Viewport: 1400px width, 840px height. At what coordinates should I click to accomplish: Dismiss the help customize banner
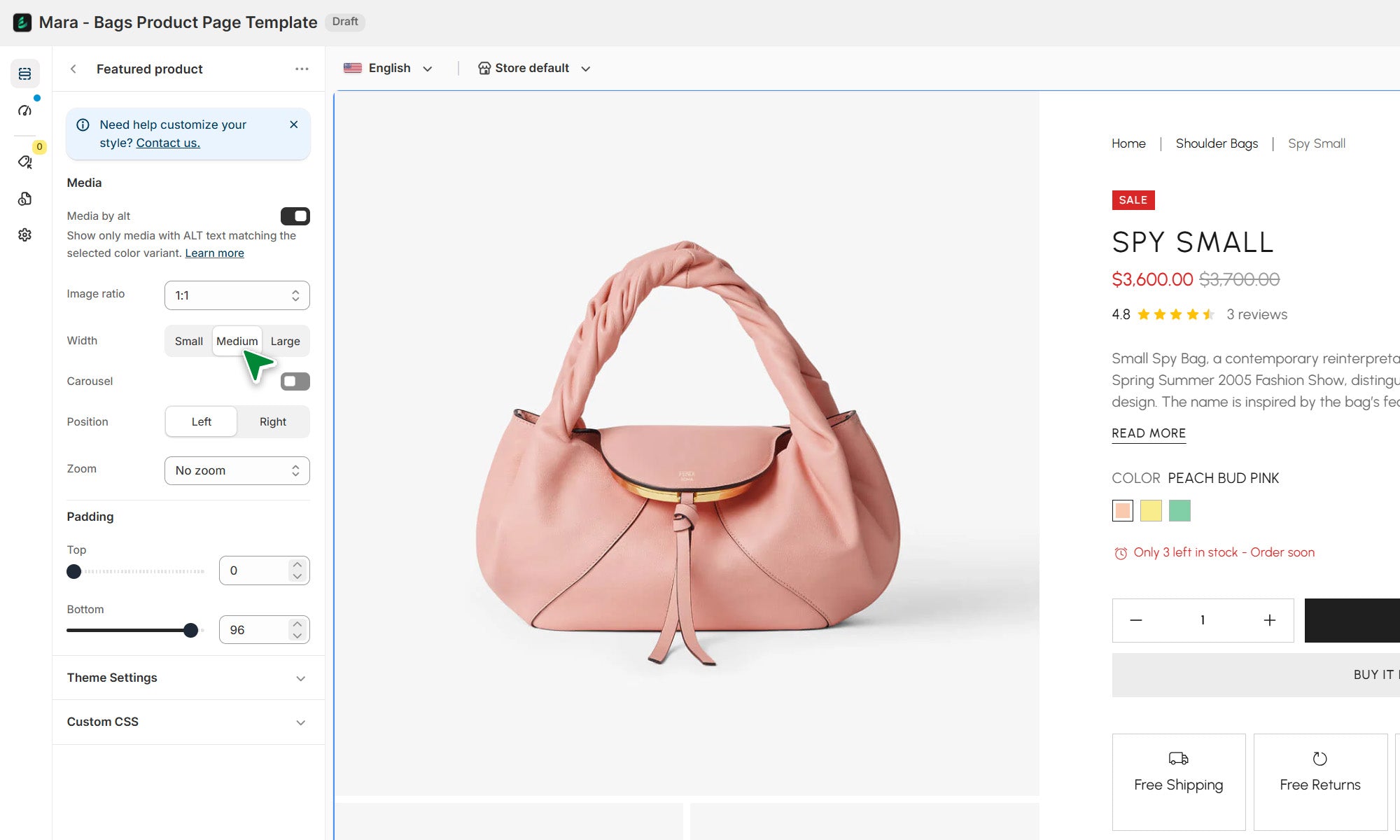click(x=294, y=125)
